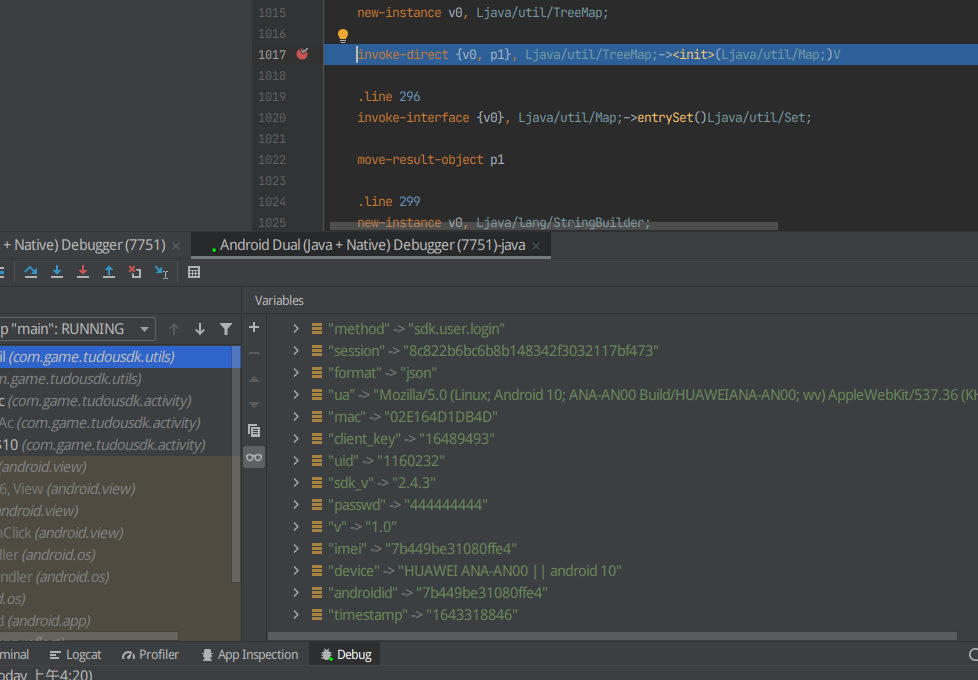Image resolution: width=978 pixels, height=680 pixels.
Task: Expand the "timestamp" variable entry
Action: tap(296, 614)
